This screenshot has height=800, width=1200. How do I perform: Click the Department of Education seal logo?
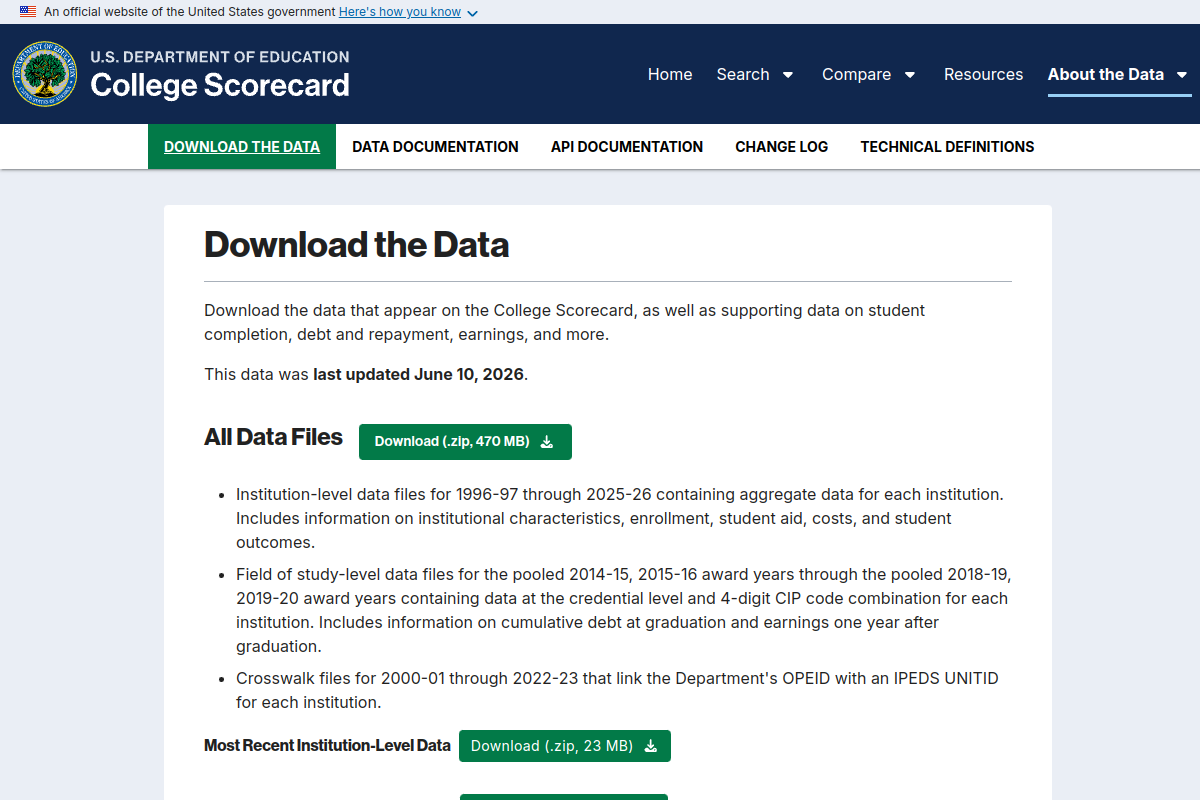click(44, 74)
